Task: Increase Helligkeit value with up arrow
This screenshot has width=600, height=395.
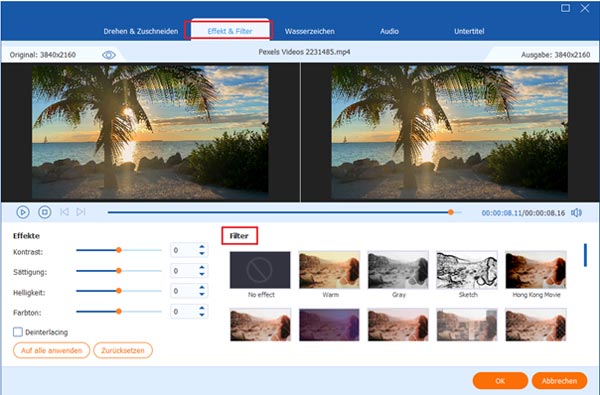Action: click(202, 288)
